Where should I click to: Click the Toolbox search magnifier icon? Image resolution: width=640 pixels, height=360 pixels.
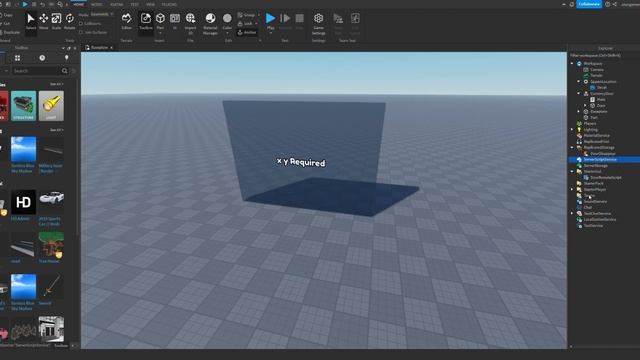(x=64, y=71)
